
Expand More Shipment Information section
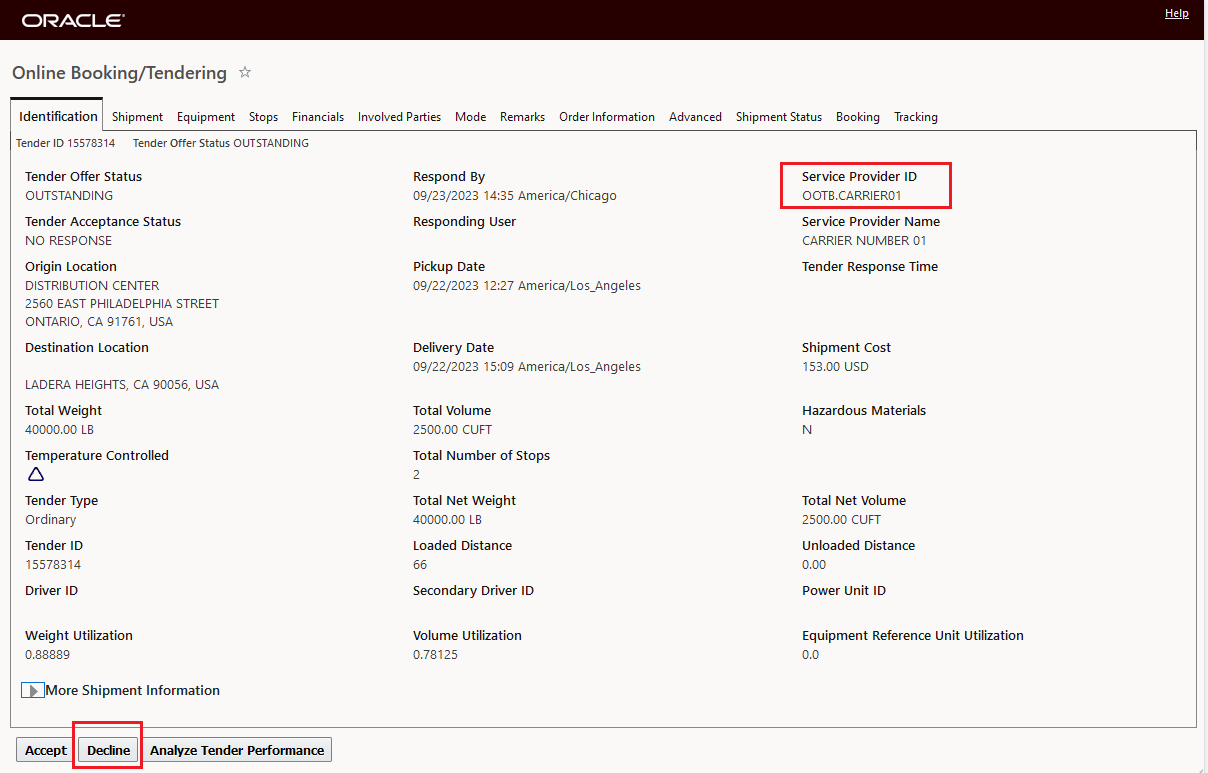coord(33,691)
